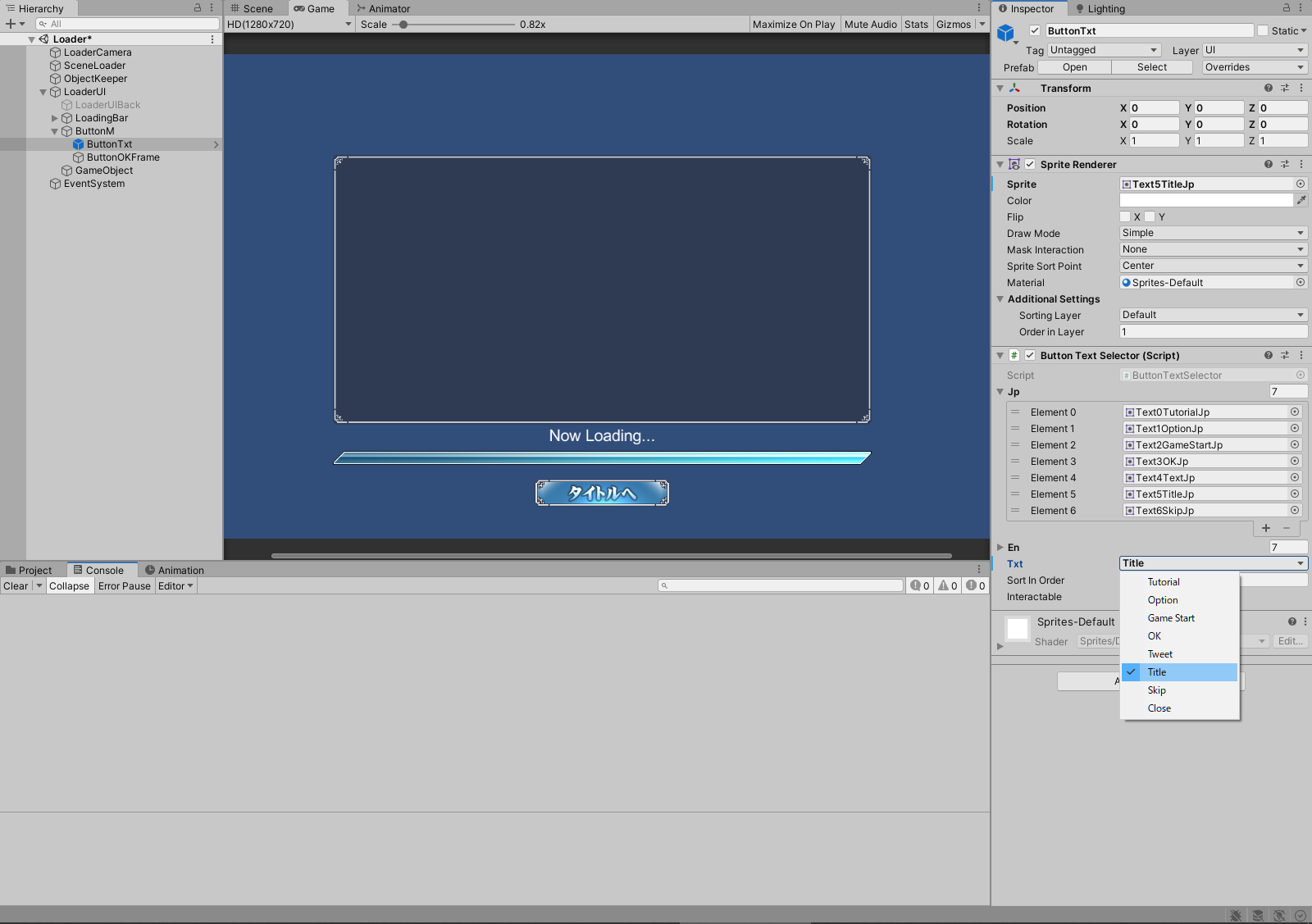Enable Flip Y checkbox
This screenshot has height=924, width=1312.
(x=1150, y=216)
